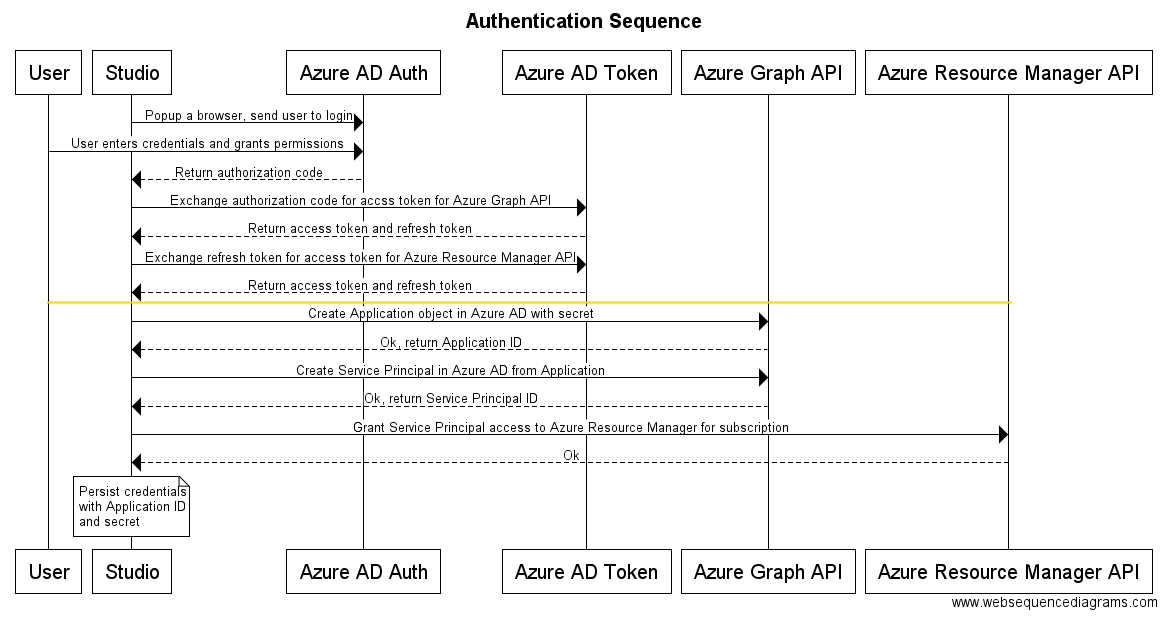1166x618 pixels.
Task: Click the top Azure Resource Manager API box
Action: coord(1008,73)
